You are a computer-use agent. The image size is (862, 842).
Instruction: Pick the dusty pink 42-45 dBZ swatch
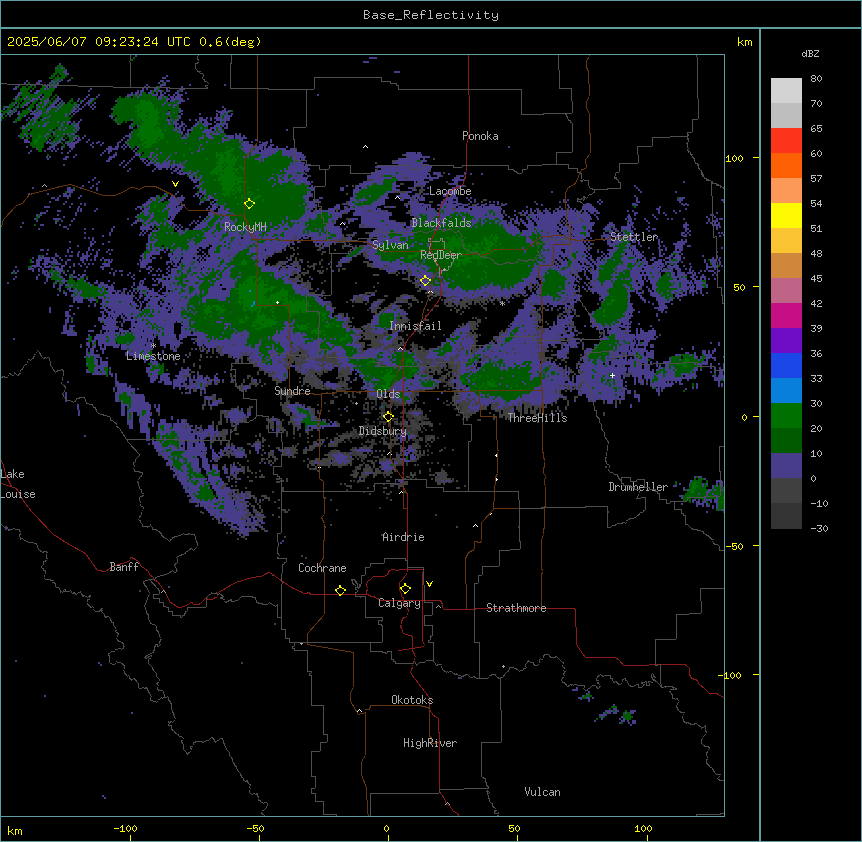tap(786, 291)
